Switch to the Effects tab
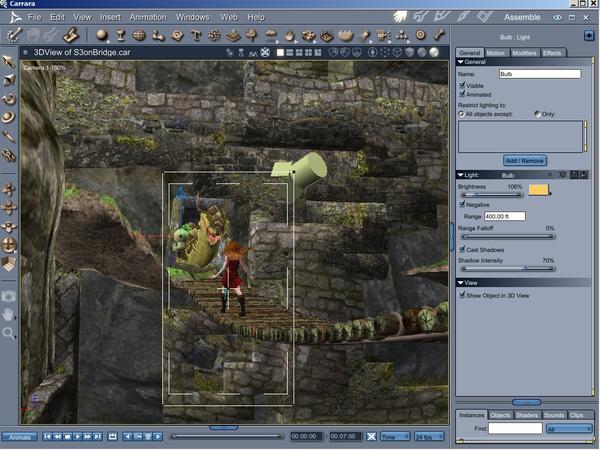Image resolution: width=600 pixels, height=450 pixels. [x=552, y=53]
